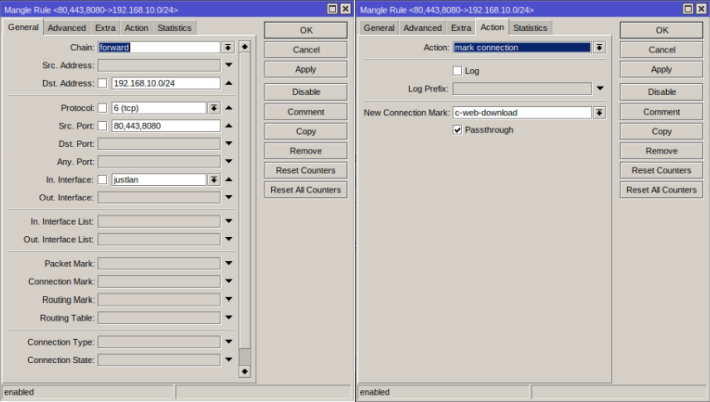Expand Routing Mark field arrow
The image size is (710, 402).
pos(229,299)
